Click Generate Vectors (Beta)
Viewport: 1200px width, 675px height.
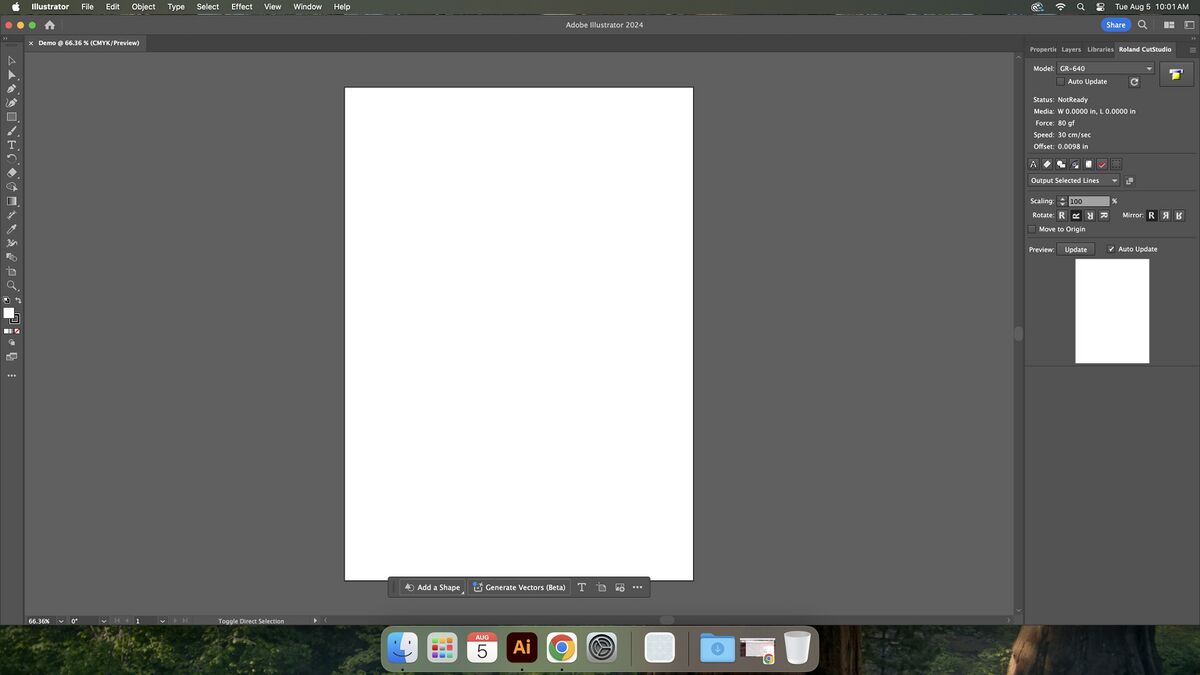[x=521, y=588]
